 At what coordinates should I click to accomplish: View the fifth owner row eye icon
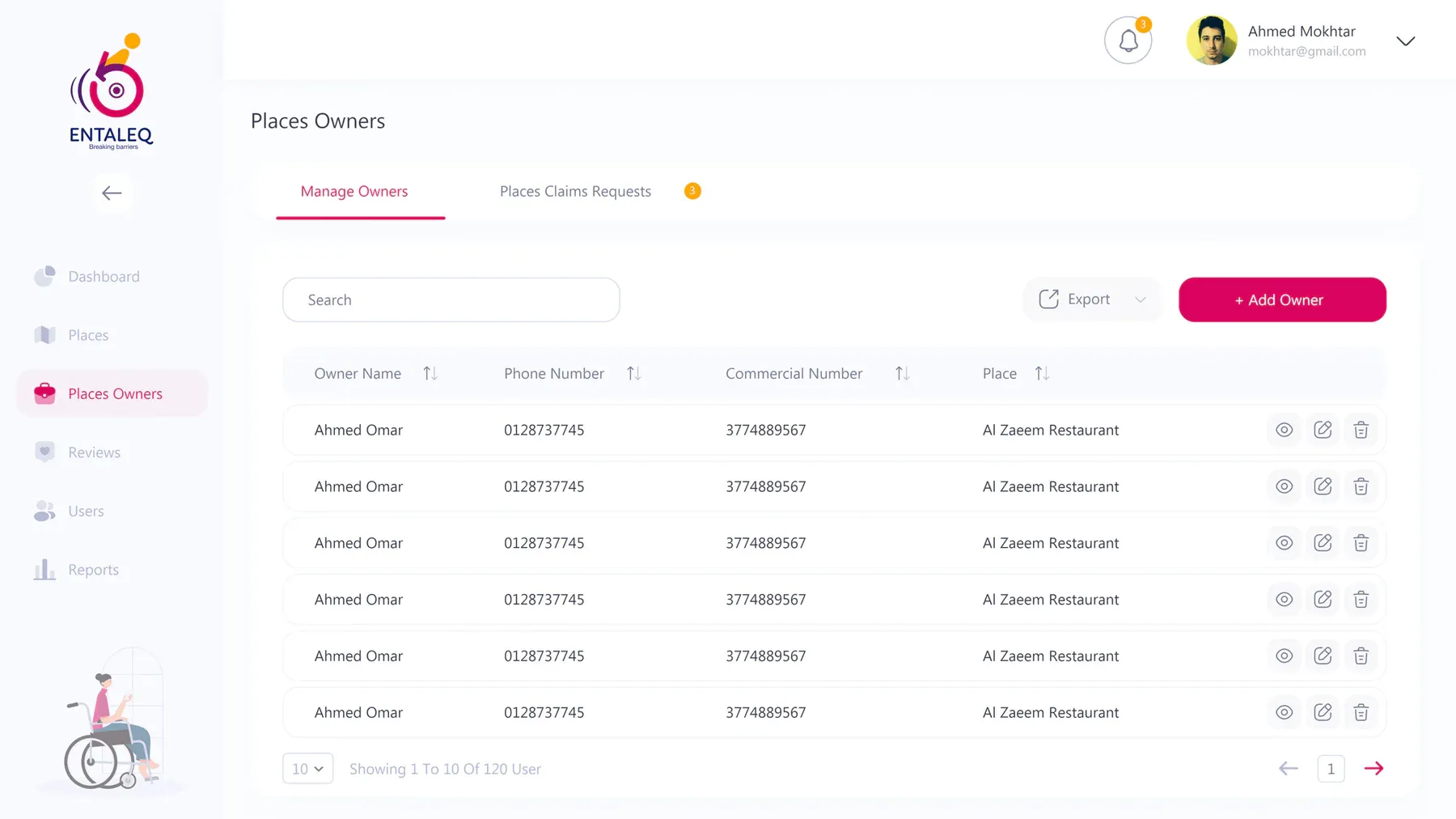coord(1284,656)
